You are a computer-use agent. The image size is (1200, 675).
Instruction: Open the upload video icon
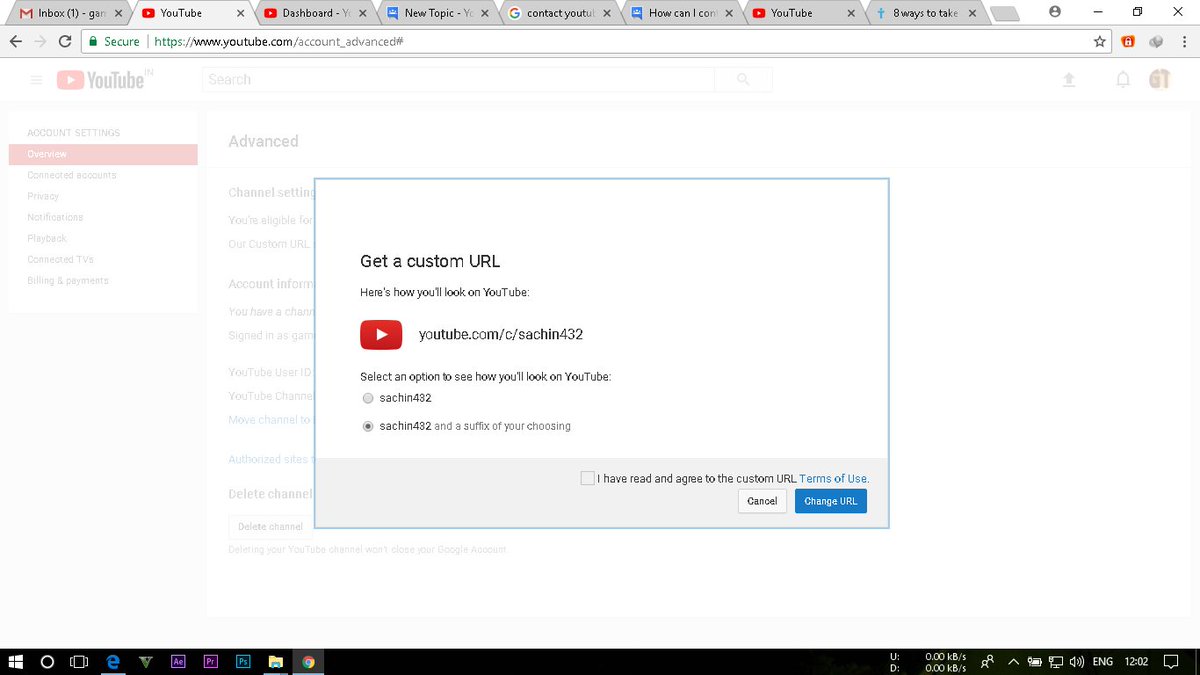1069,80
